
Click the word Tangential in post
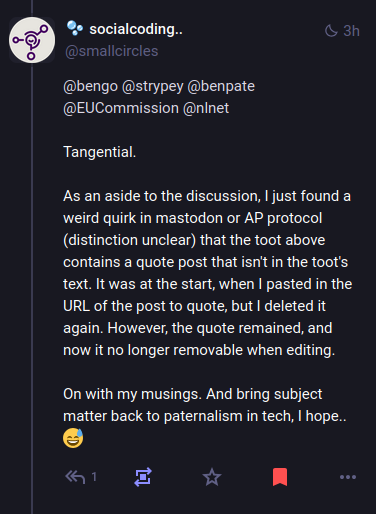point(99,152)
